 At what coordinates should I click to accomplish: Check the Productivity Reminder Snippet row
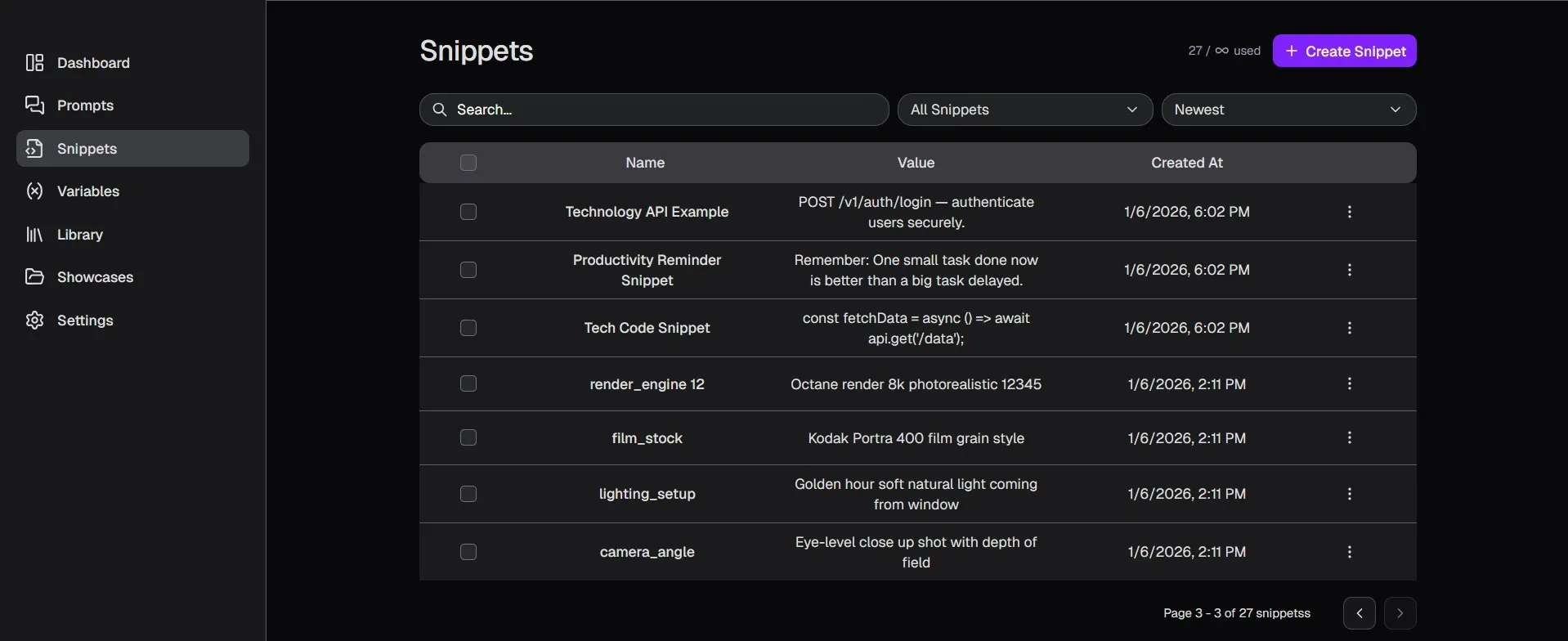coord(468,270)
